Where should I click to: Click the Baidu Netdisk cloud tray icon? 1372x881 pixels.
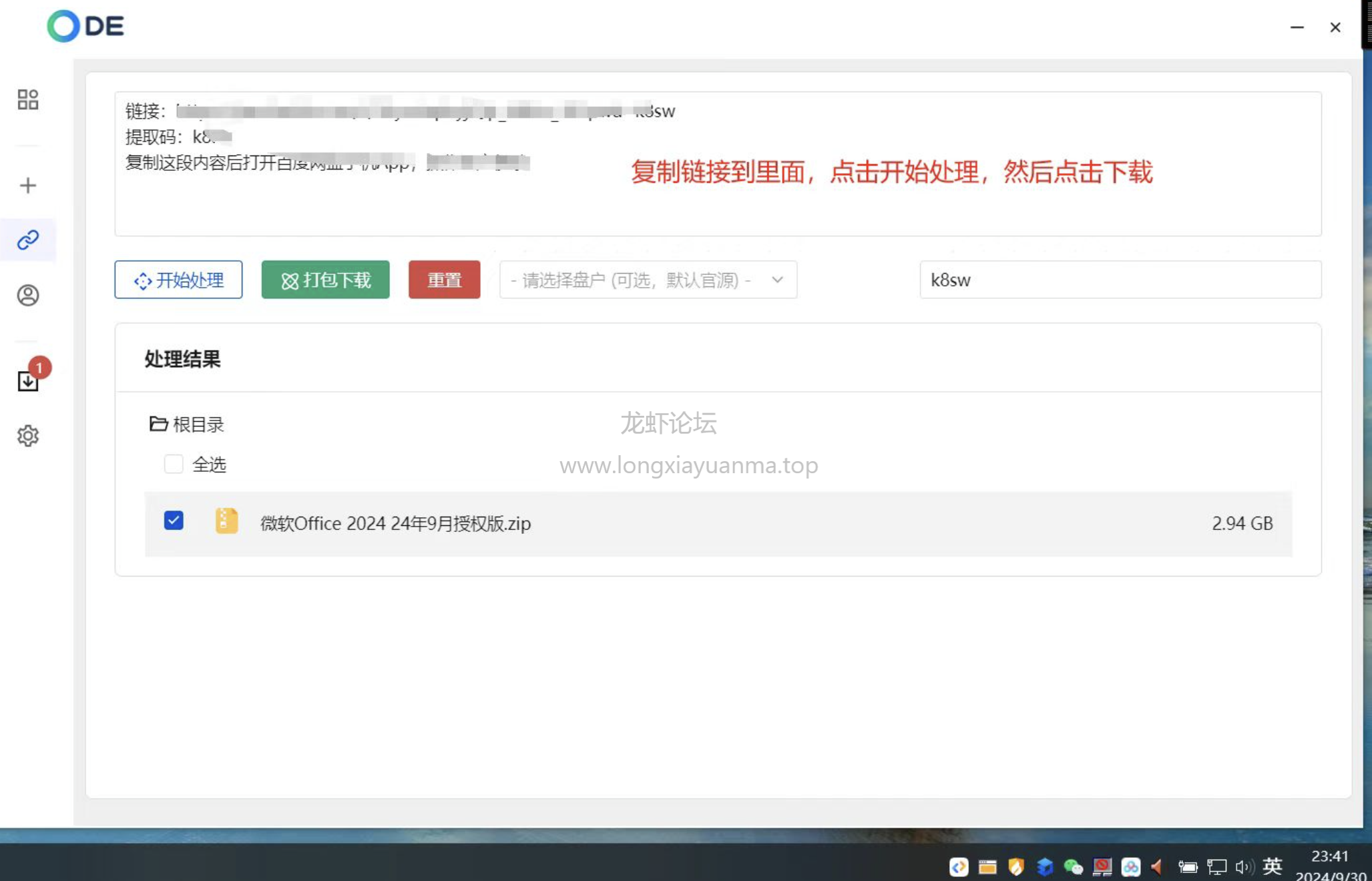point(1130,866)
